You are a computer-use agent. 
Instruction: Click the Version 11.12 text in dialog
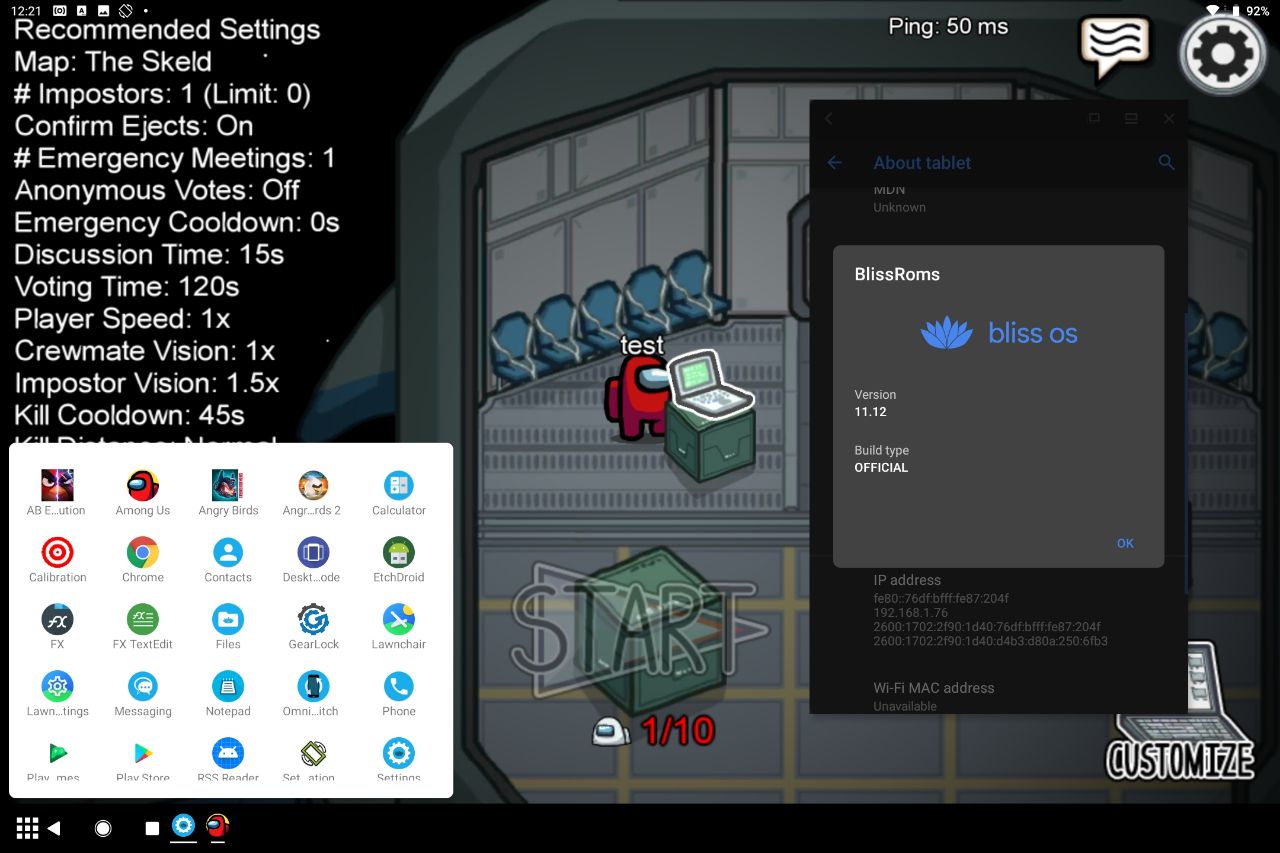tap(875, 403)
